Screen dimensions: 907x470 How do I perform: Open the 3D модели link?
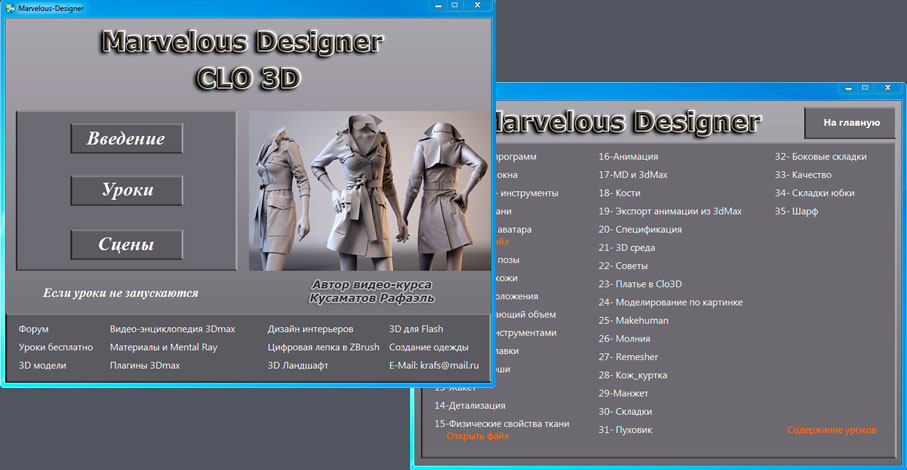[42, 365]
